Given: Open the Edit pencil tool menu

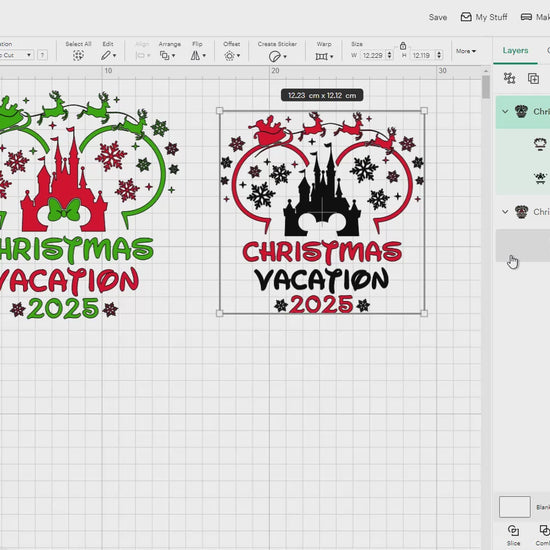Looking at the screenshot, I should (108, 55).
